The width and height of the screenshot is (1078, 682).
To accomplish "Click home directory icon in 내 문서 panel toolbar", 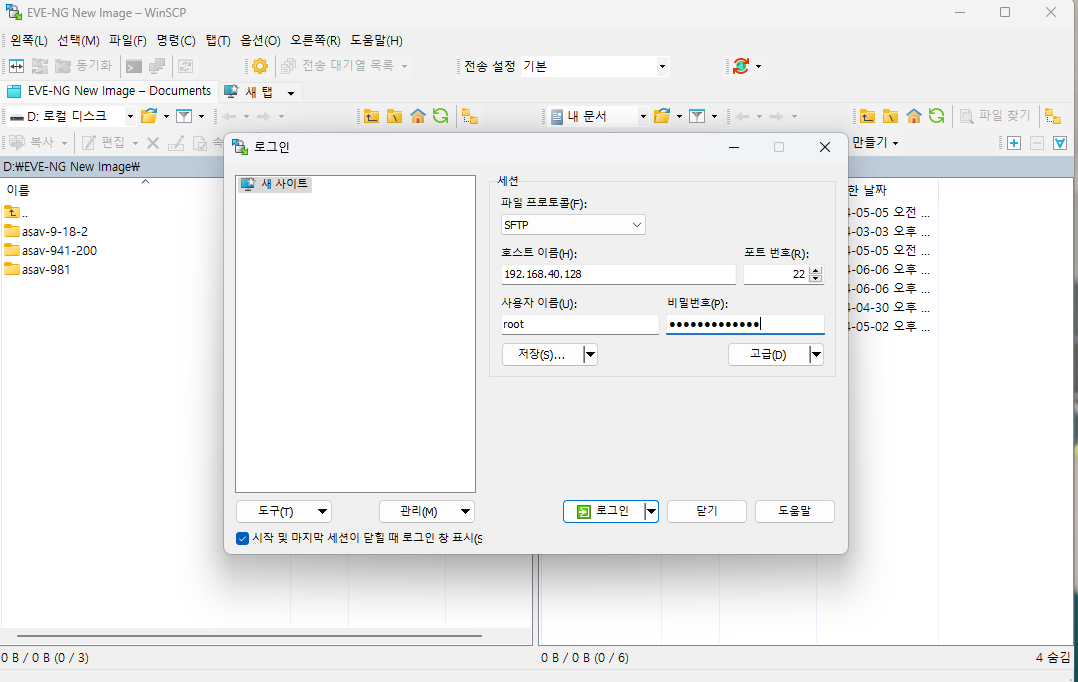I will point(913,116).
